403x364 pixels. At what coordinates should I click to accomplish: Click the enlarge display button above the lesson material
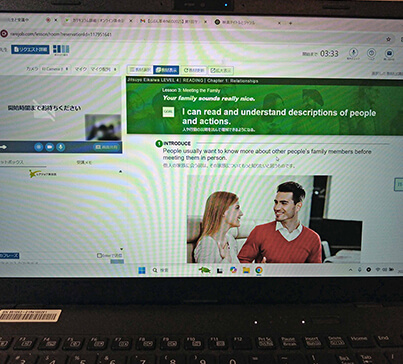221,70
